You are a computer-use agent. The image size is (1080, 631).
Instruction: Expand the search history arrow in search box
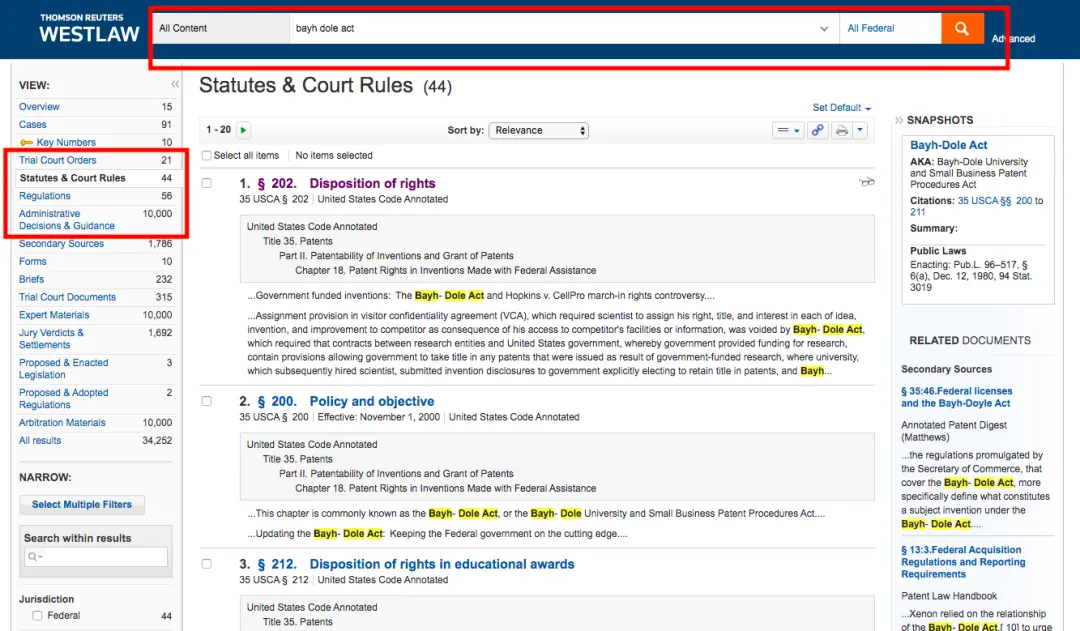824,29
